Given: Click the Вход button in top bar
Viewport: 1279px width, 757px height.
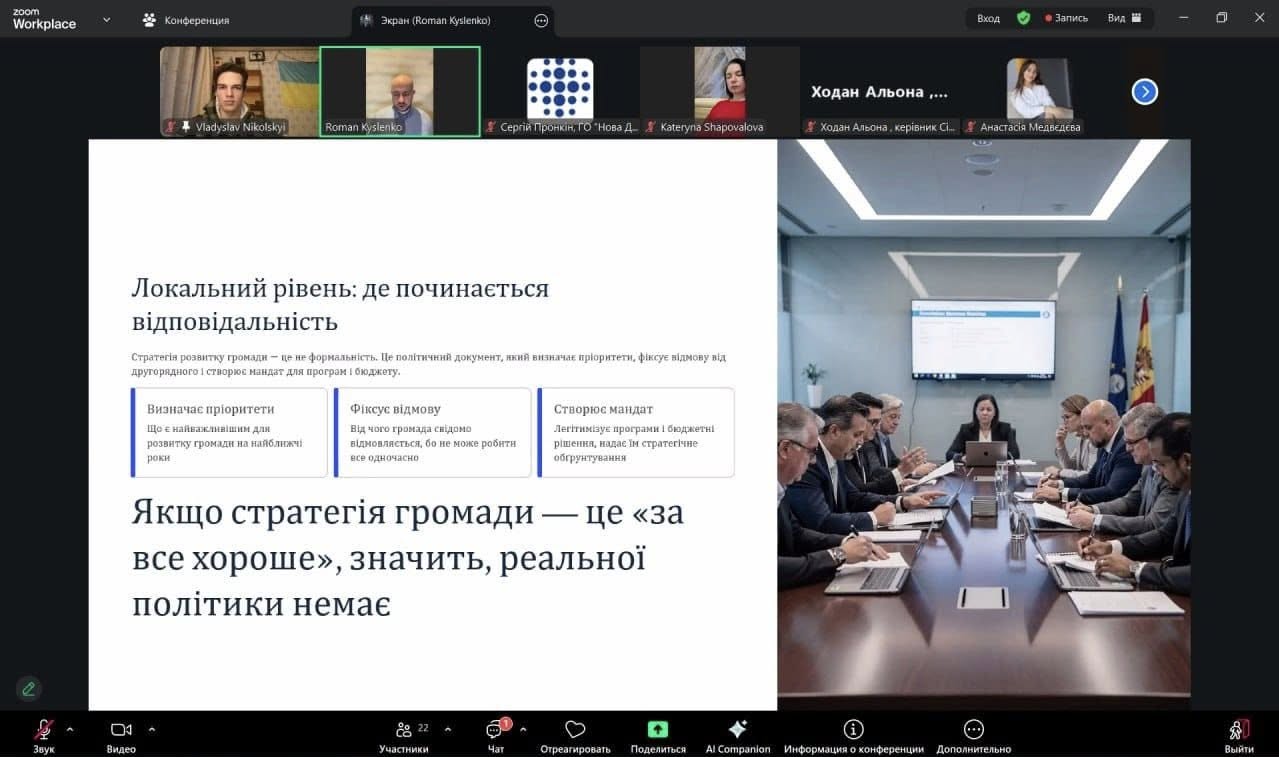Looking at the screenshot, I should tap(988, 18).
